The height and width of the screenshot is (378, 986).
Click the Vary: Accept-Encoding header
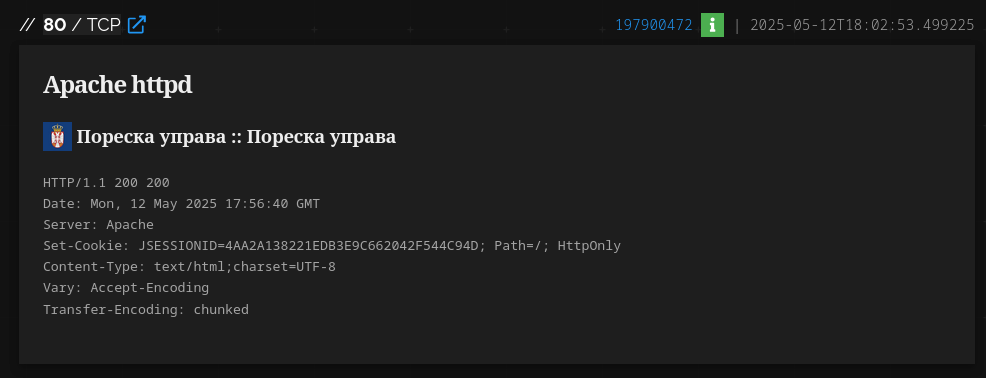(x=126, y=288)
